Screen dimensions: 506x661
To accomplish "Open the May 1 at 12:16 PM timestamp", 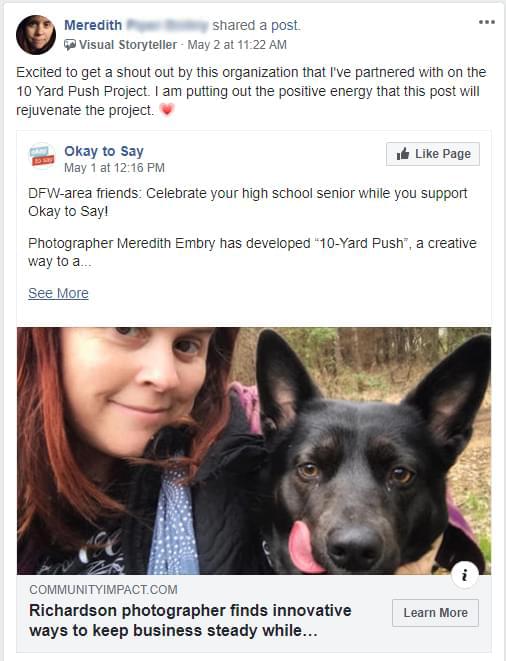I will pos(114,168).
